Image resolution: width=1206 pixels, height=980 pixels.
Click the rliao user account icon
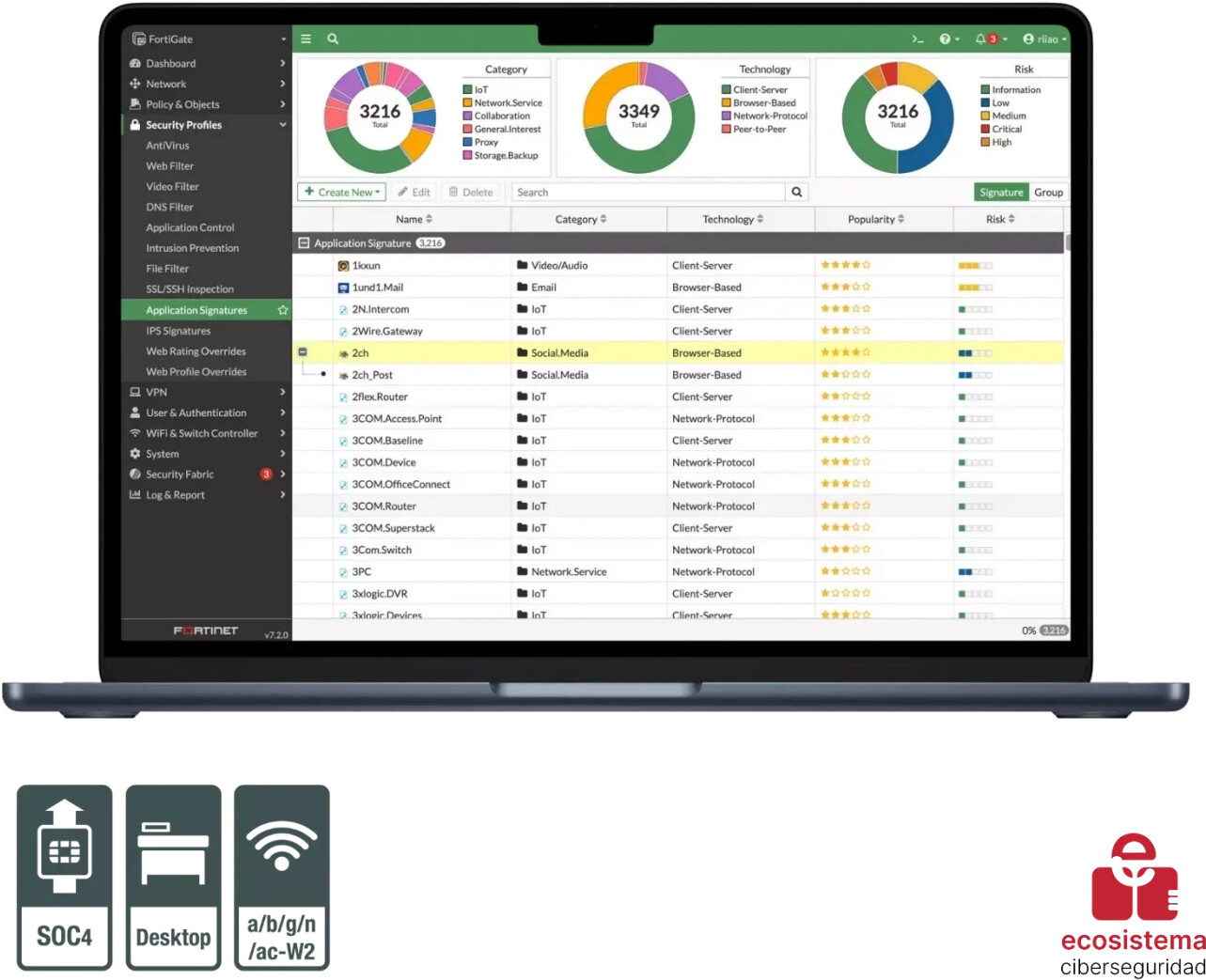click(x=1028, y=39)
